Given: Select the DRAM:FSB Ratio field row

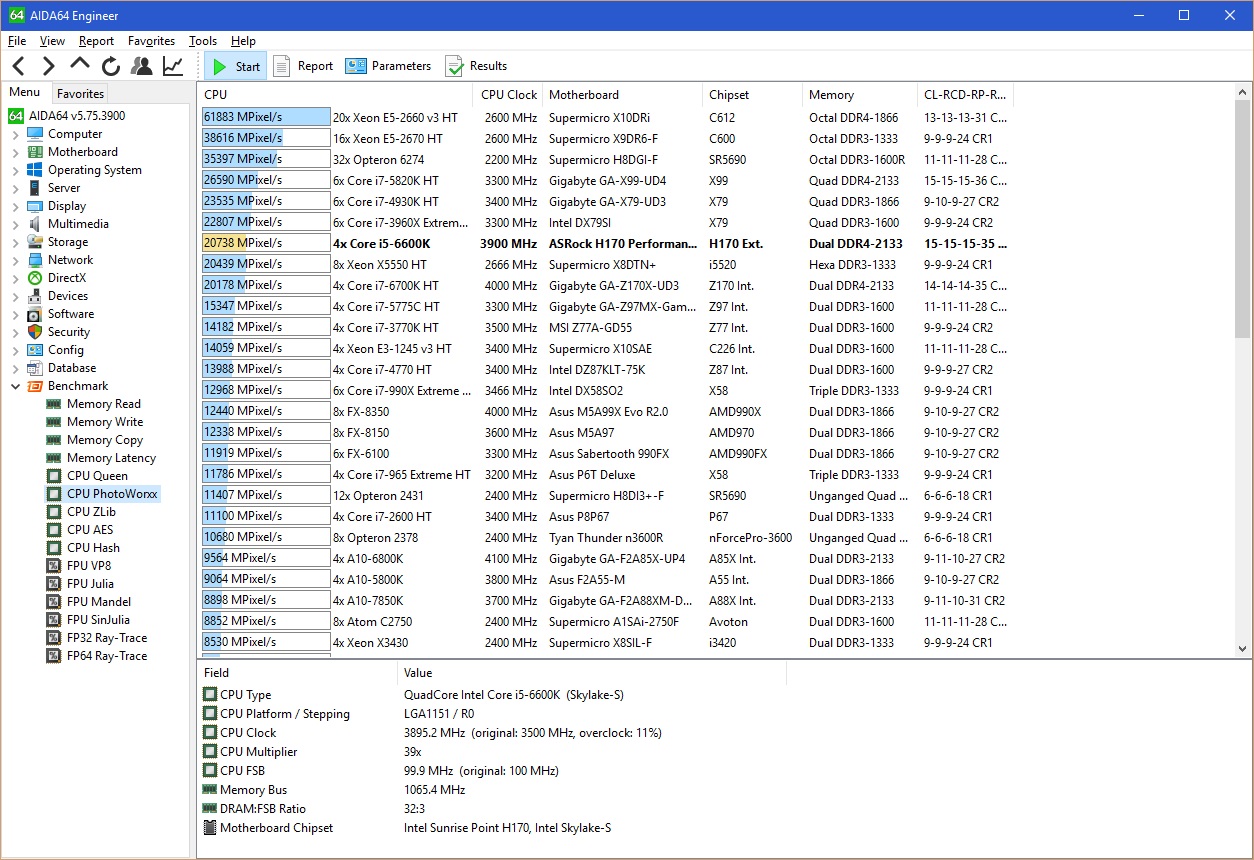Looking at the screenshot, I should [492, 809].
